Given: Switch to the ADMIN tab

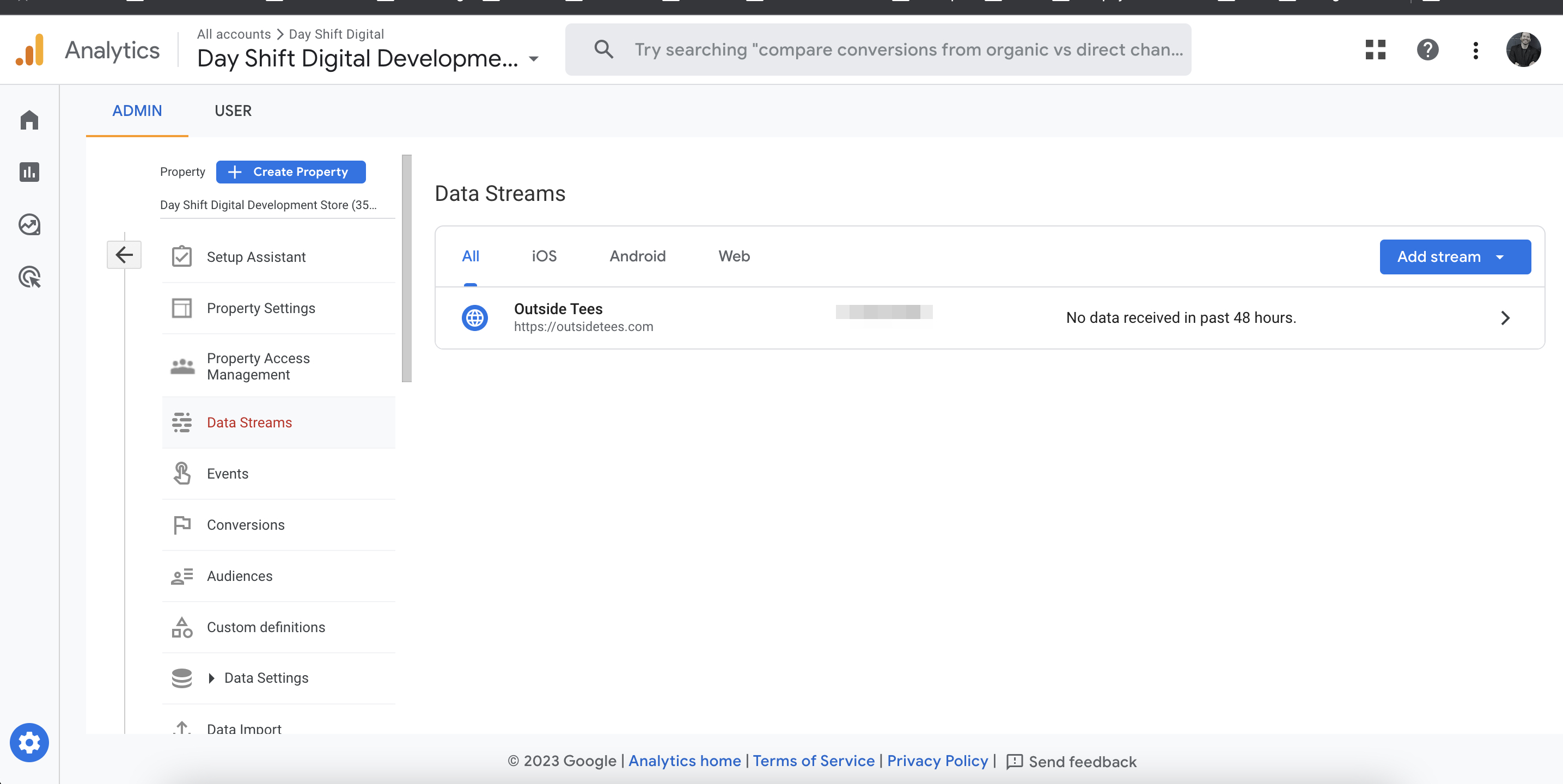Looking at the screenshot, I should tap(137, 111).
